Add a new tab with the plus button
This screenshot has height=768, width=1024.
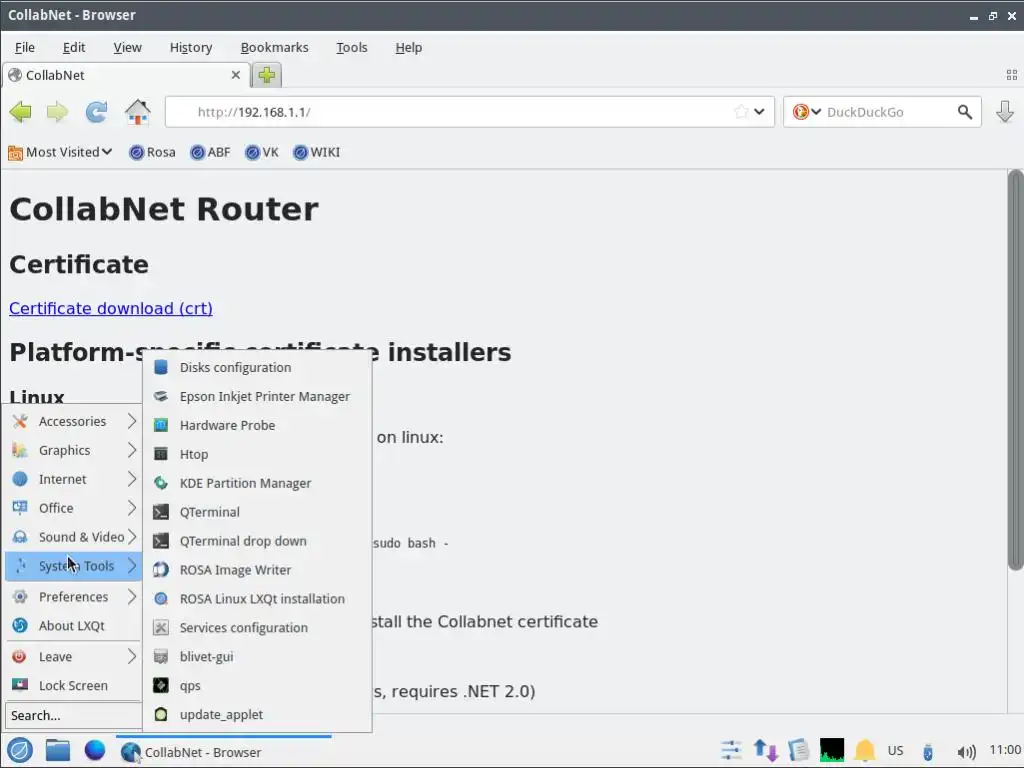click(266, 75)
